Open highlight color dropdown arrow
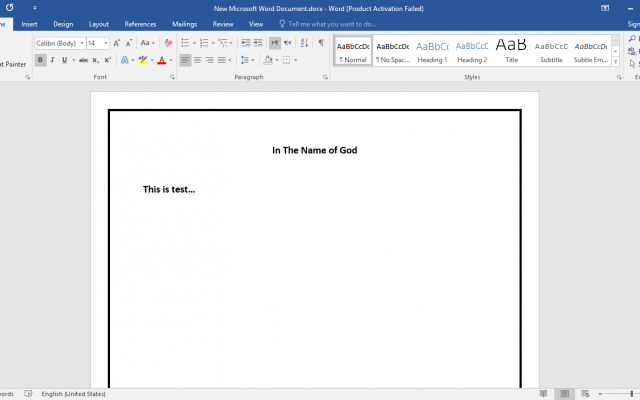This screenshot has height=400, width=640. pyautogui.click(x=152, y=60)
